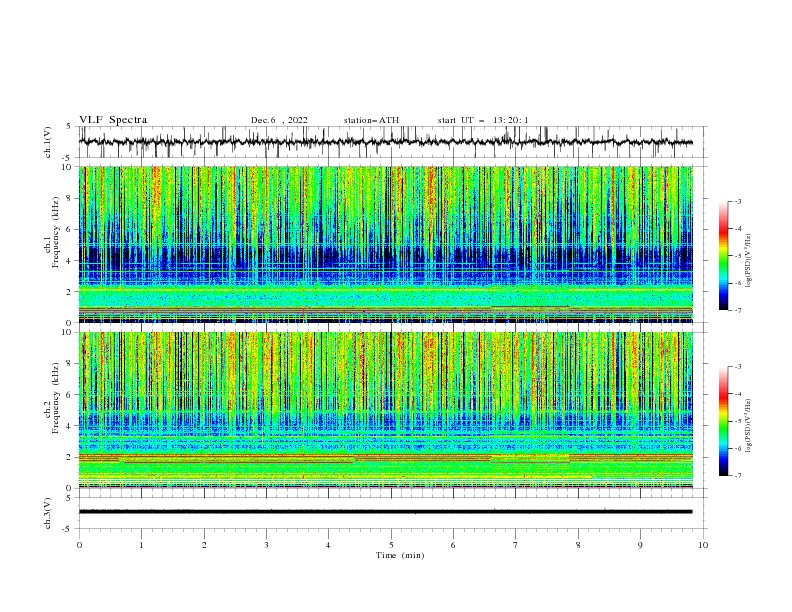
Task: Click the time axis tick label 6
Action: [x=453, y=545]
